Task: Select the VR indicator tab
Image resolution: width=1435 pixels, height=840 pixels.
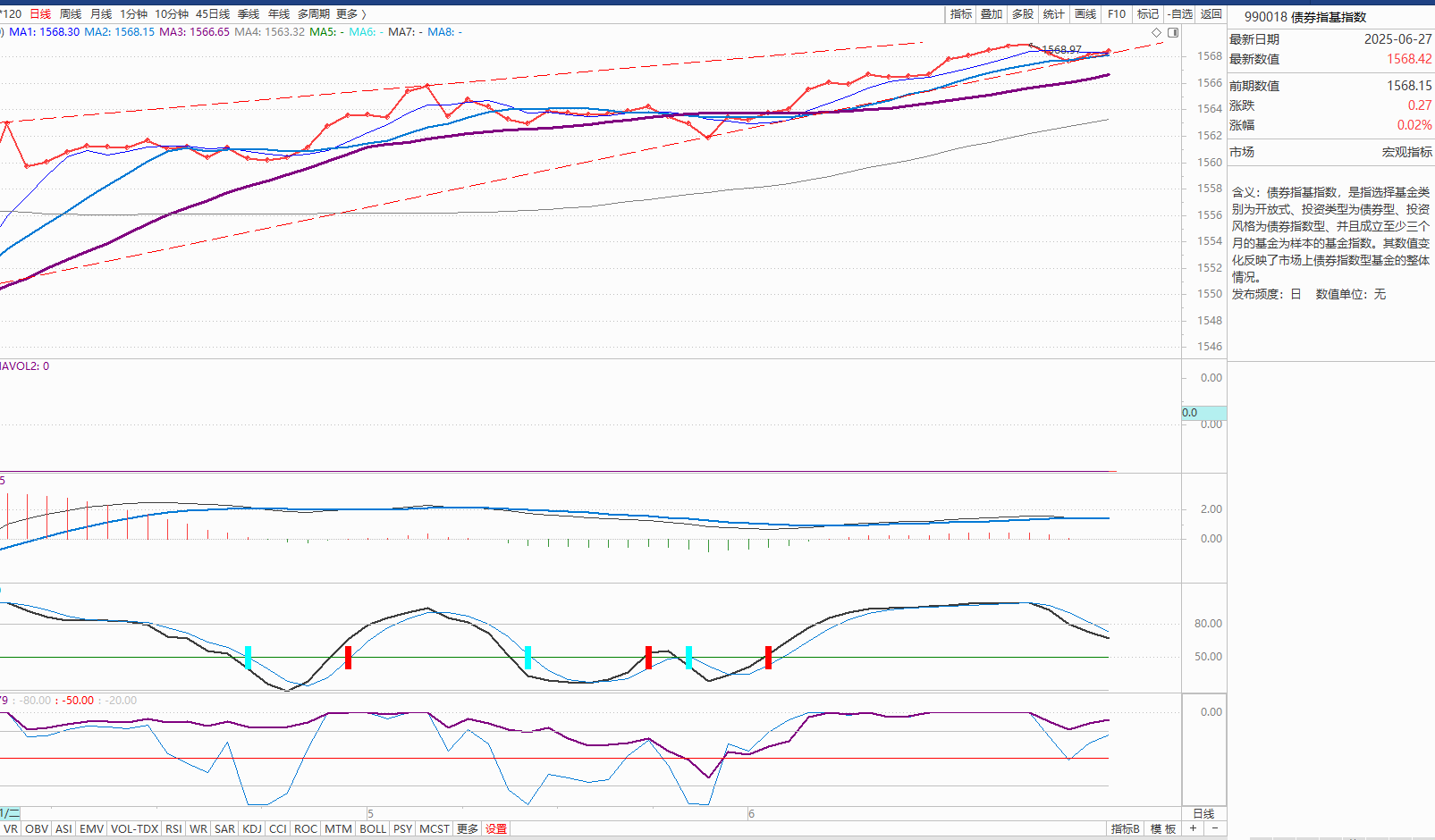Action: click(11, 829)
